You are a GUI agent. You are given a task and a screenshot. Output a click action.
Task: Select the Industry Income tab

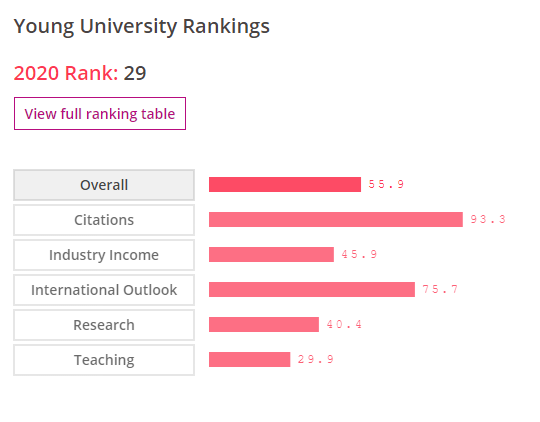104,255
